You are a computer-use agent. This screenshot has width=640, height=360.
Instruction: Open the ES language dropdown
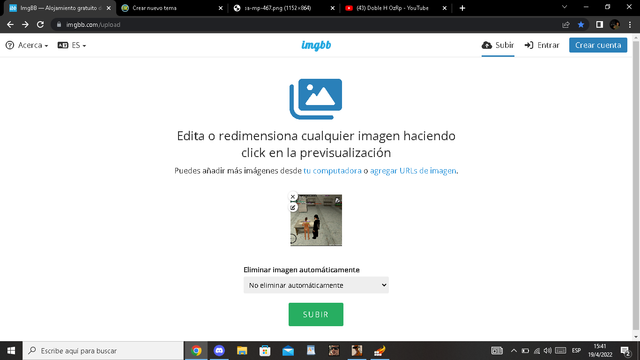(72, 45)
